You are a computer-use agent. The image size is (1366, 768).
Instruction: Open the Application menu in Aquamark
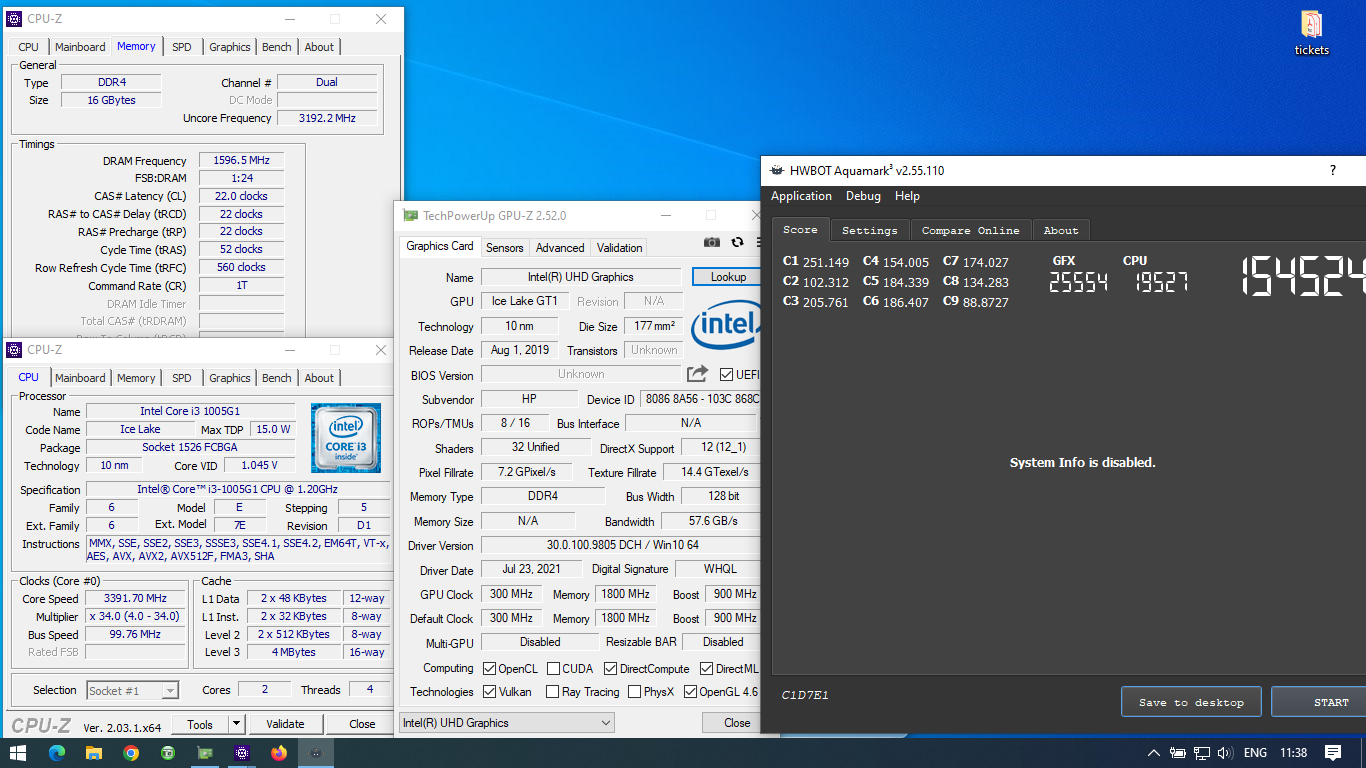pyautogui.click(x=801, y=196)
